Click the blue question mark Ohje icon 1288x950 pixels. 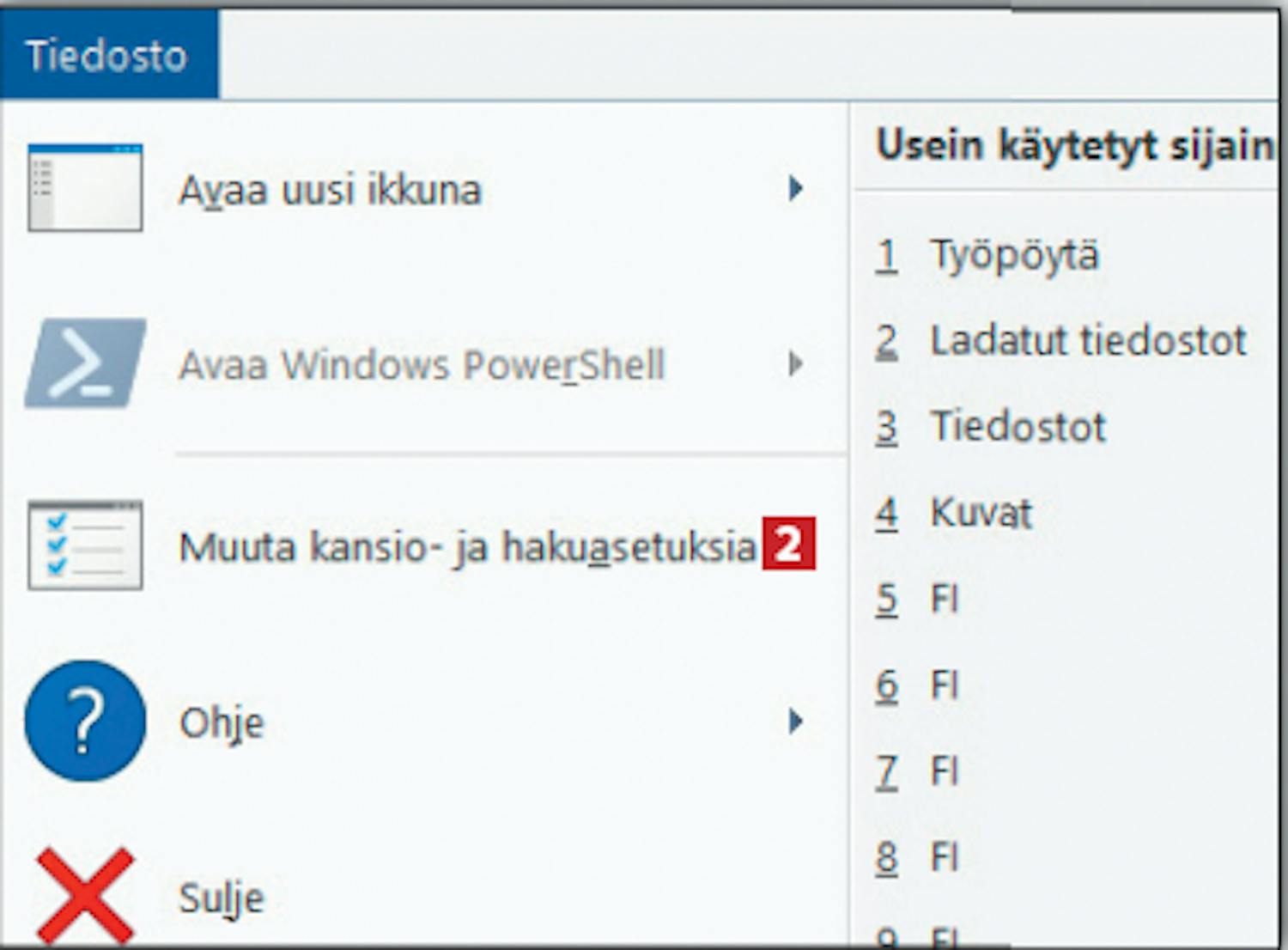point(85,721)
